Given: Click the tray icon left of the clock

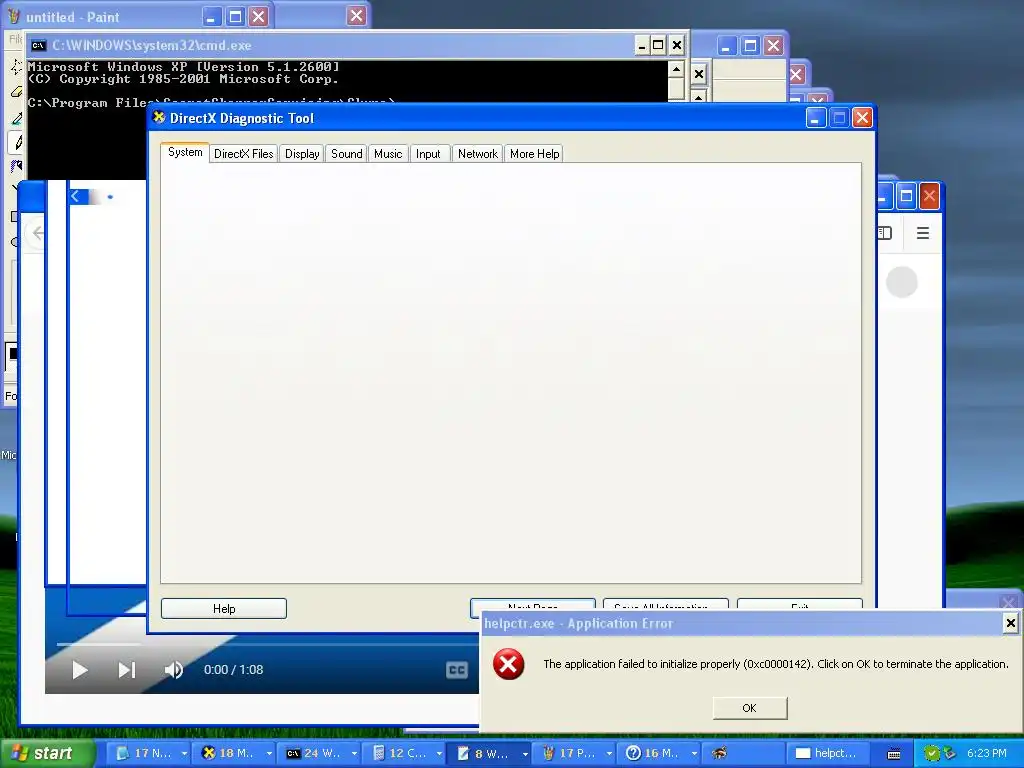Looking at the screenshot, I should click(x=949, y=753).
